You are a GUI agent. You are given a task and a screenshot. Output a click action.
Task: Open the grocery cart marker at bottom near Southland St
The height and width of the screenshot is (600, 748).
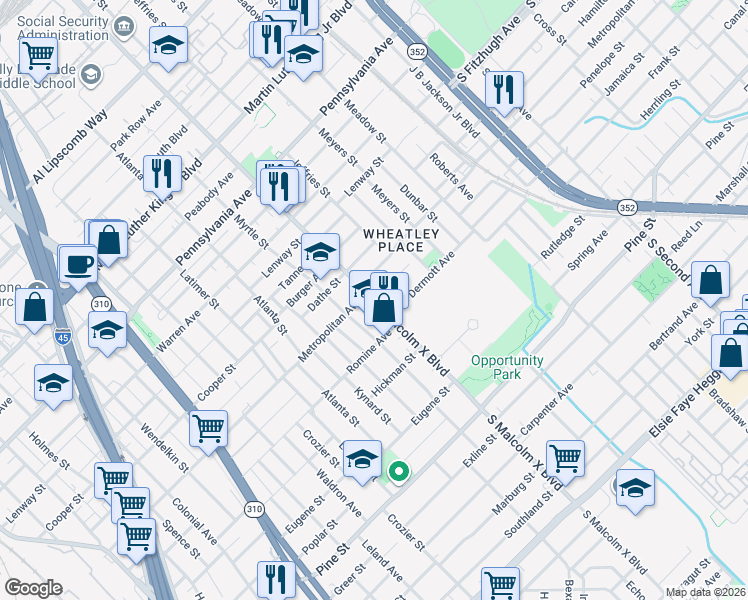500,583
